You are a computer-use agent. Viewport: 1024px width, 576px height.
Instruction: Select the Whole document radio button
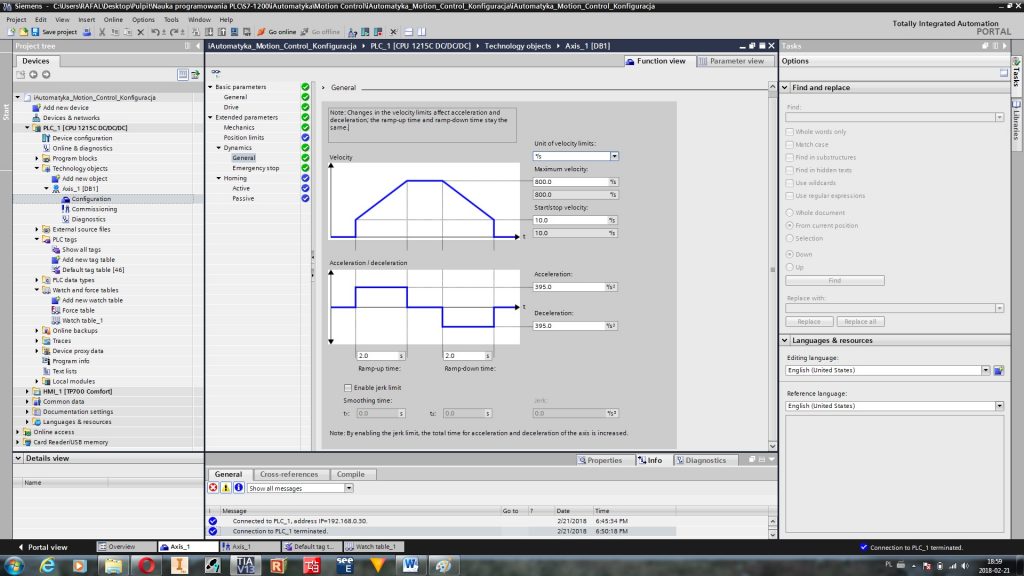pos(790,212)
